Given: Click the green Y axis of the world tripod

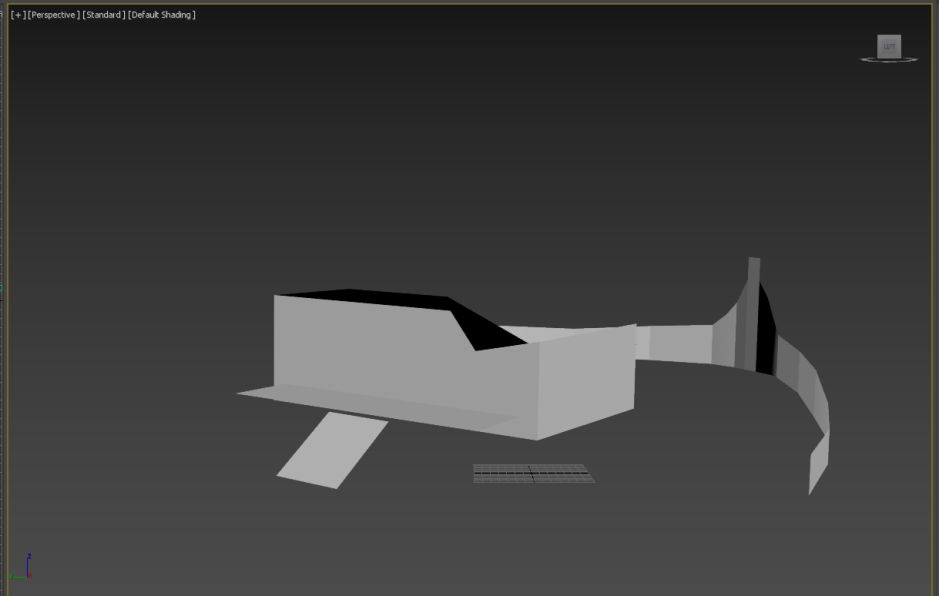Looking at the screenshot, I should click(16, 576).
